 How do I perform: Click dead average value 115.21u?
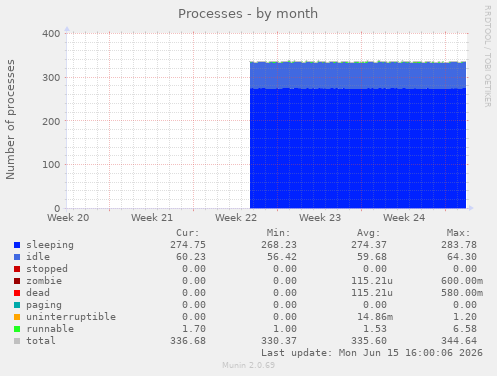coord(372,293)
